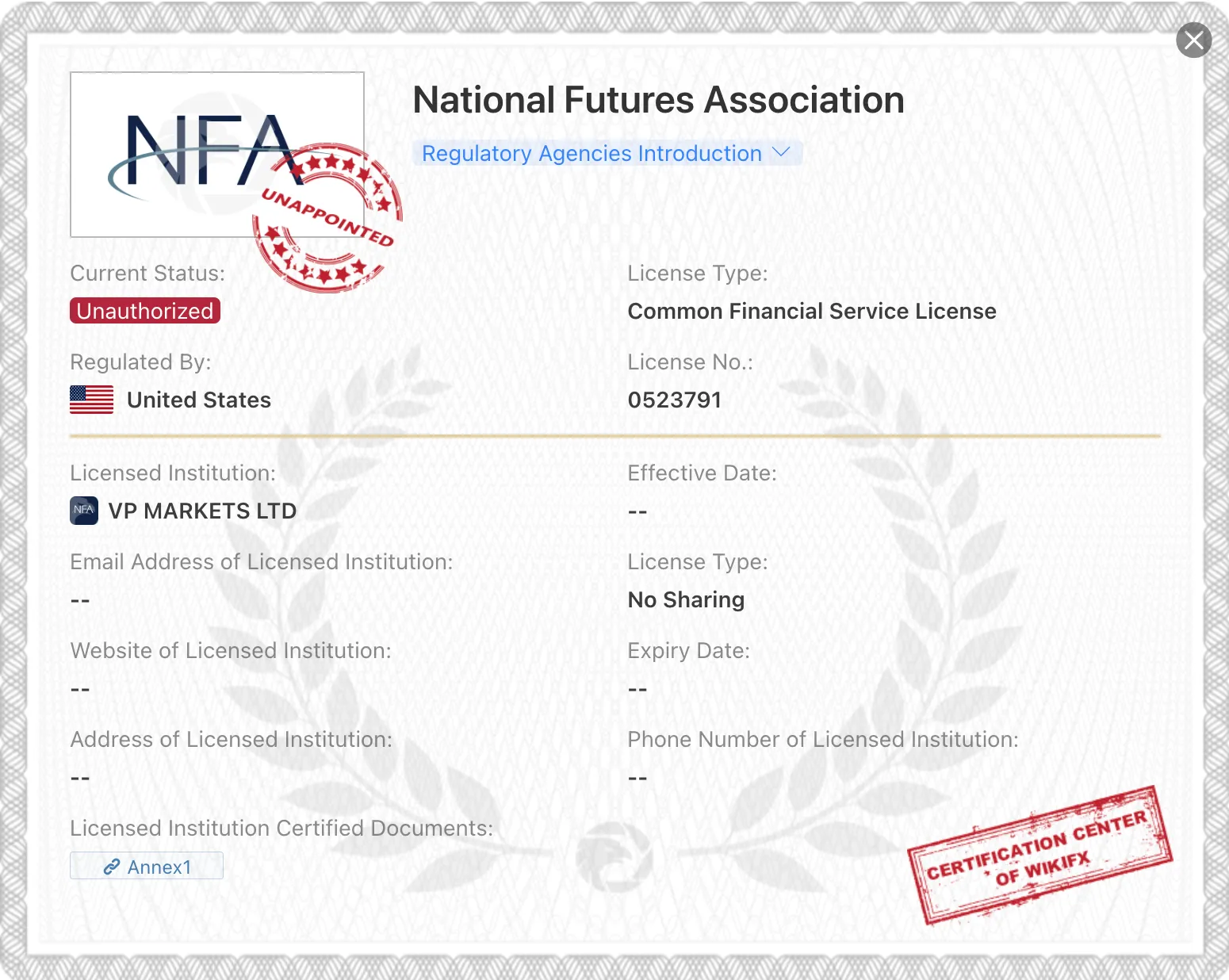Click the Certification Center of WikiFX stamp
This screenshot has width=1229, height=980.
tap(1039, 856)
